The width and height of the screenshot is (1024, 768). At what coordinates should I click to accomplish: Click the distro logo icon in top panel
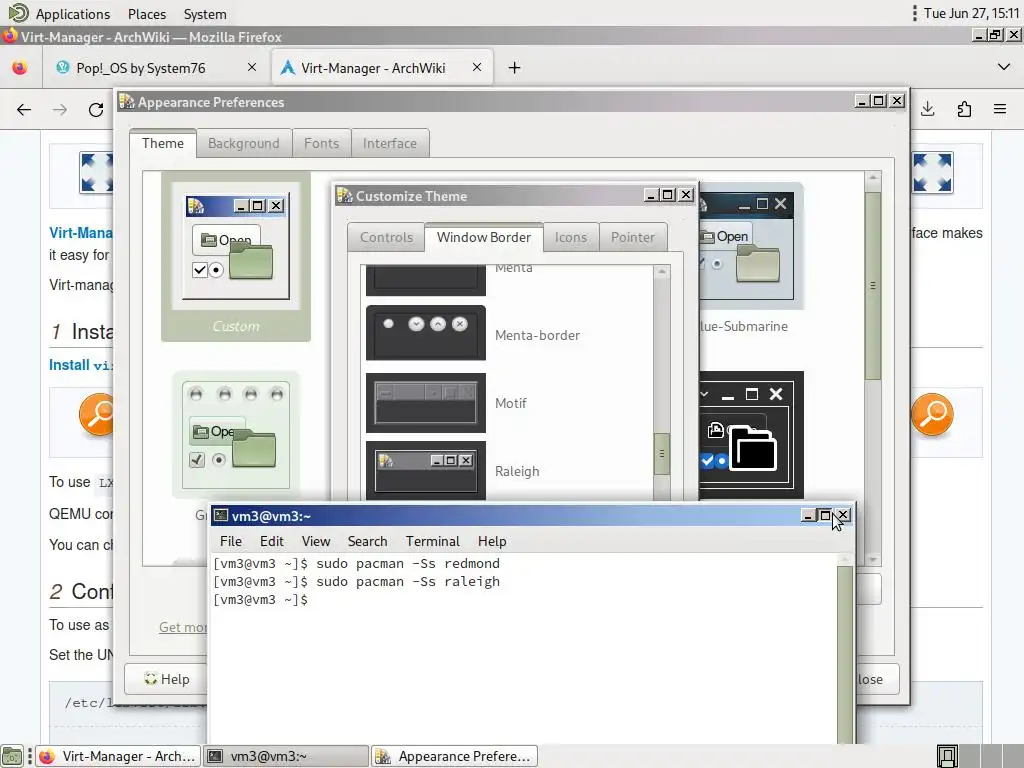tap(18, 13)
